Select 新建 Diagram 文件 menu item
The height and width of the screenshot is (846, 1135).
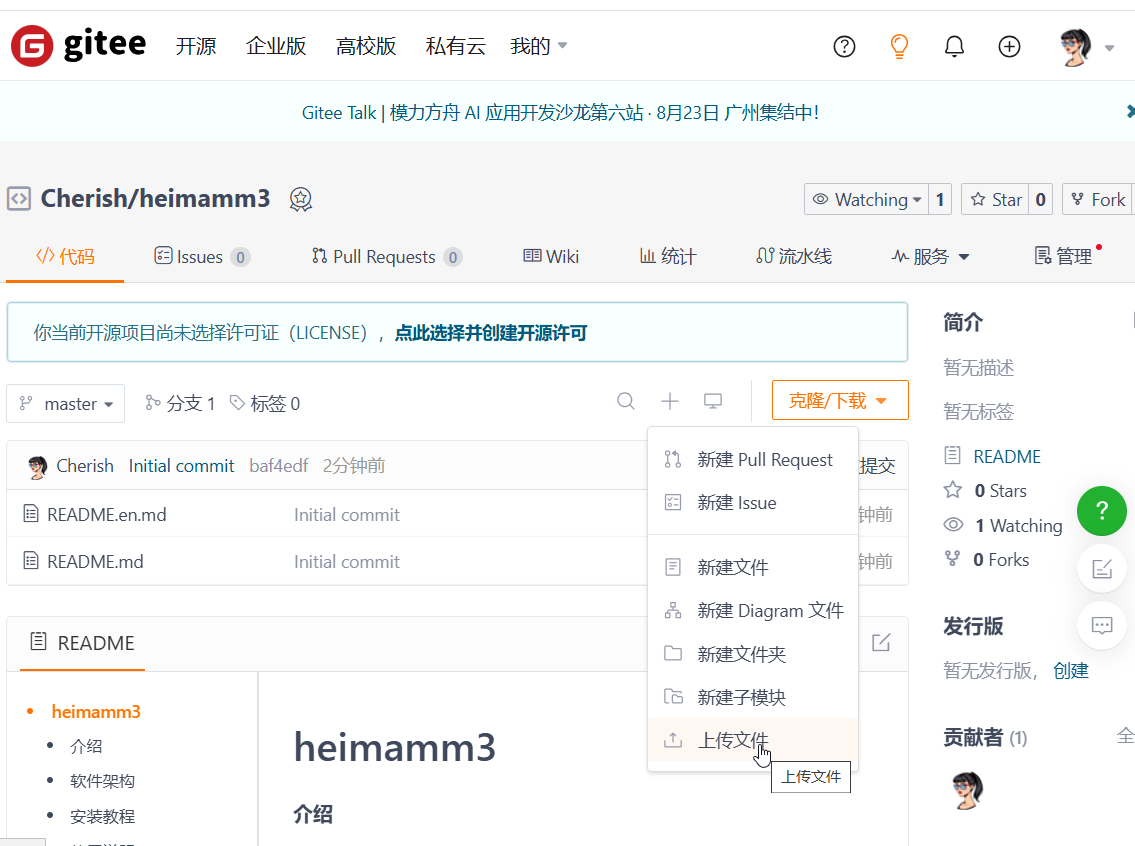tap(753, 610)
